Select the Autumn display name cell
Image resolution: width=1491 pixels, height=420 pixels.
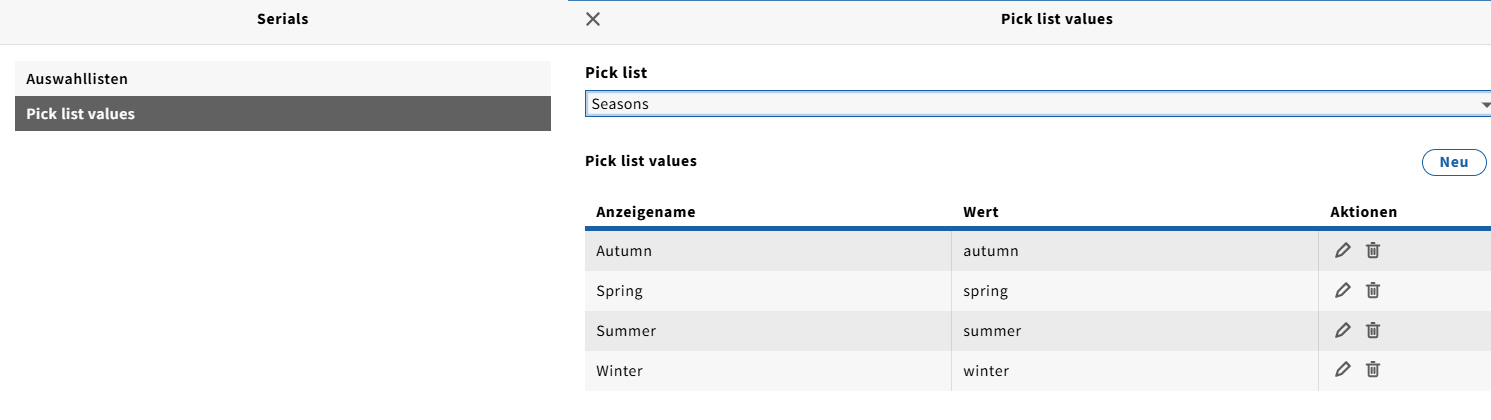[624, 251]
